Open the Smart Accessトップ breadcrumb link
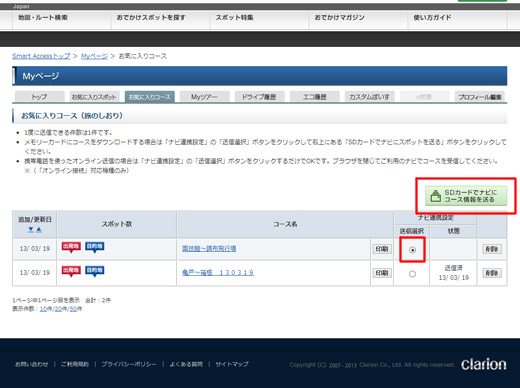This screenshot has width=520, height=388. 41,56
